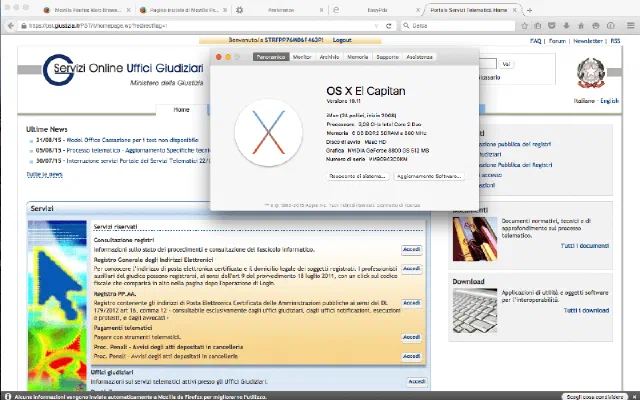Select the Supporto tab in About This Mac

pos(387,57)
